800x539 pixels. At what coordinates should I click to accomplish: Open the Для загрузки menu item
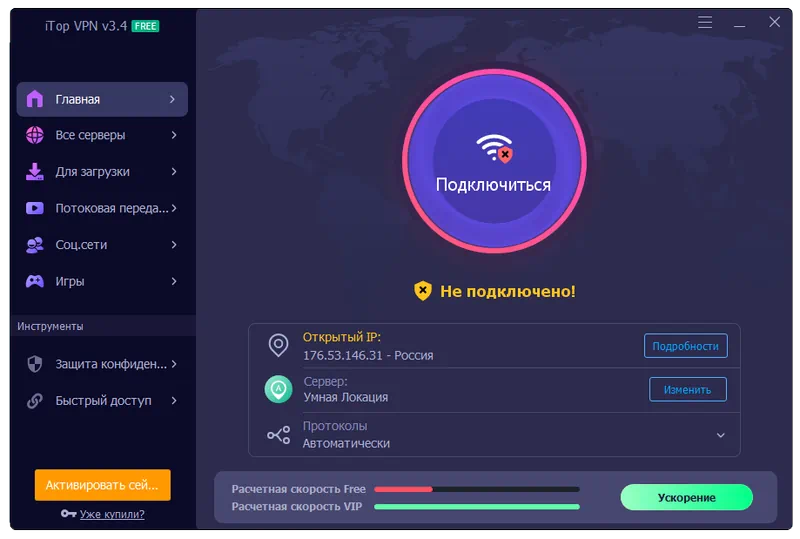point(102,172)
